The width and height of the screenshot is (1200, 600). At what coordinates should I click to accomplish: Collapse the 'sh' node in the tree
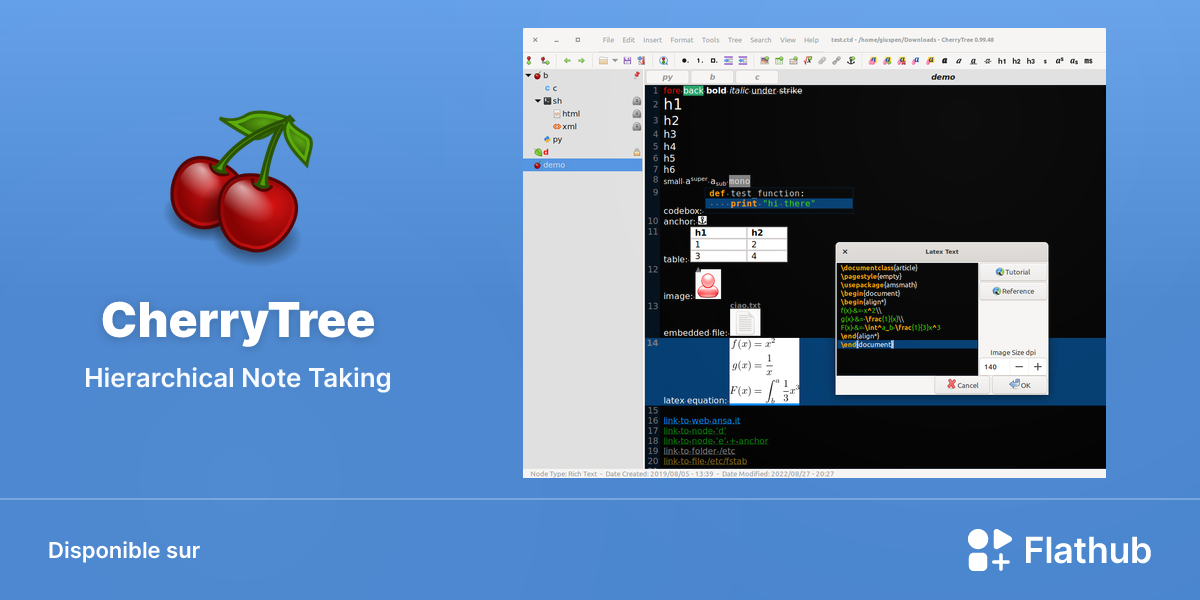click(537, 101)
